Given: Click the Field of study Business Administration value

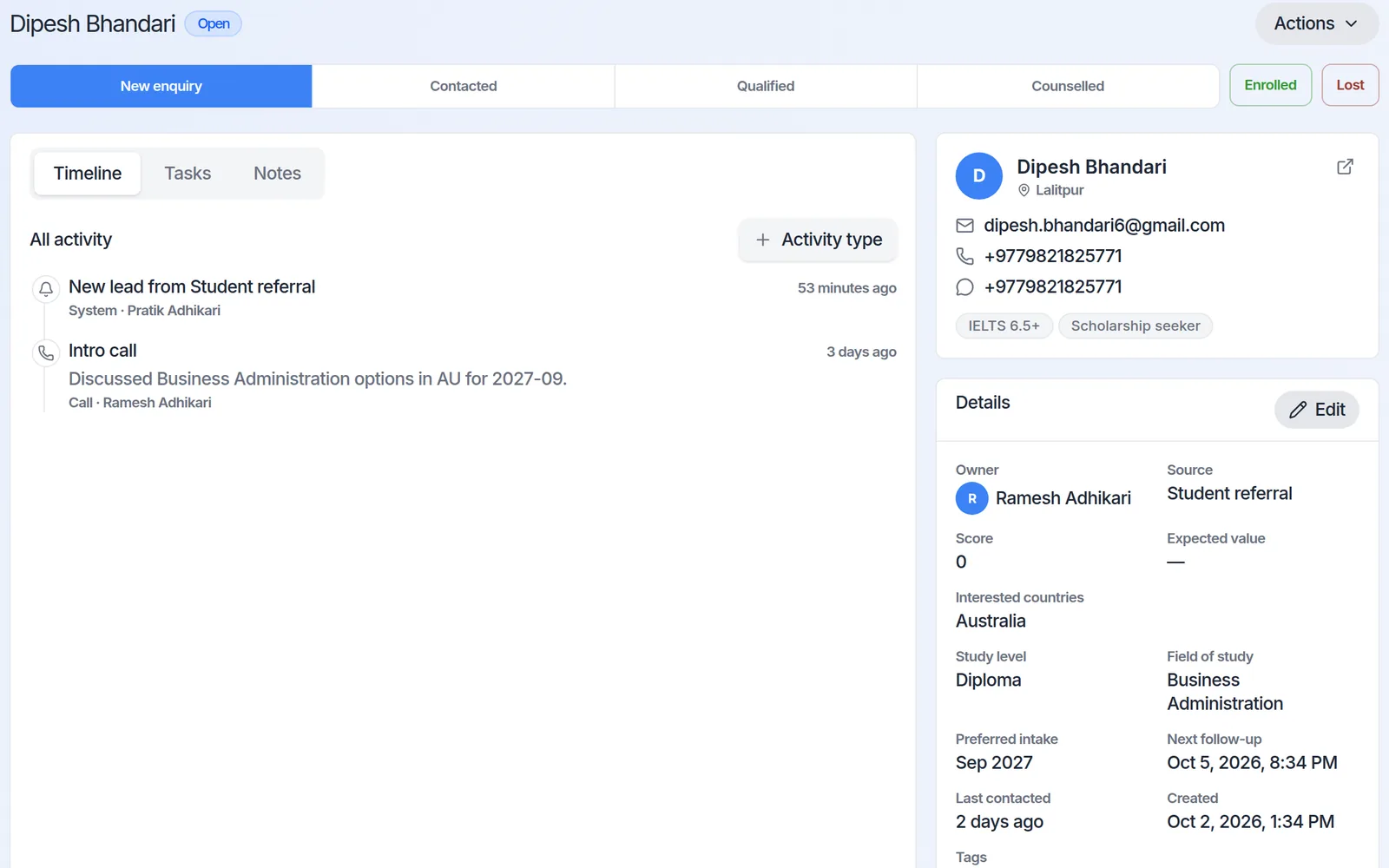Looking at the screenshot, I should click(1225, 692).
